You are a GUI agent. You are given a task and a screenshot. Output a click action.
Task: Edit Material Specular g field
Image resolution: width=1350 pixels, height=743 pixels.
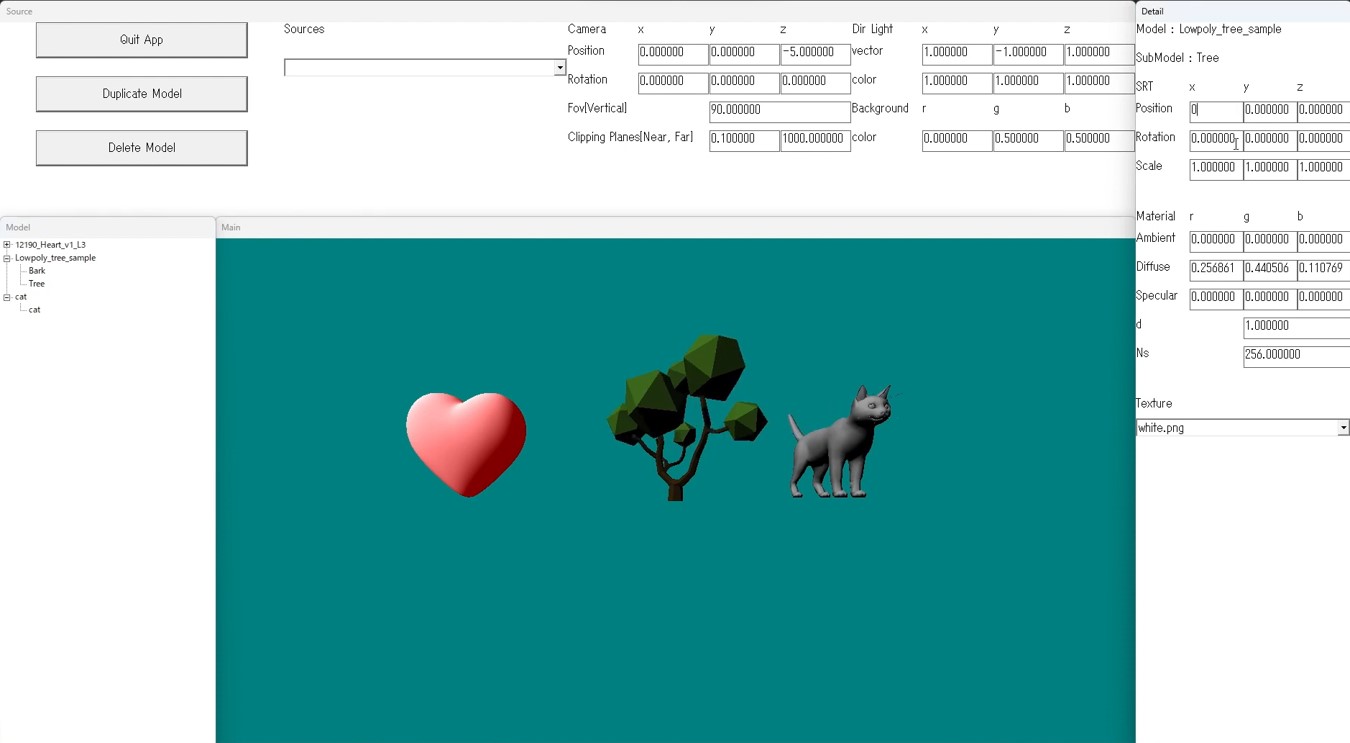1270,298
